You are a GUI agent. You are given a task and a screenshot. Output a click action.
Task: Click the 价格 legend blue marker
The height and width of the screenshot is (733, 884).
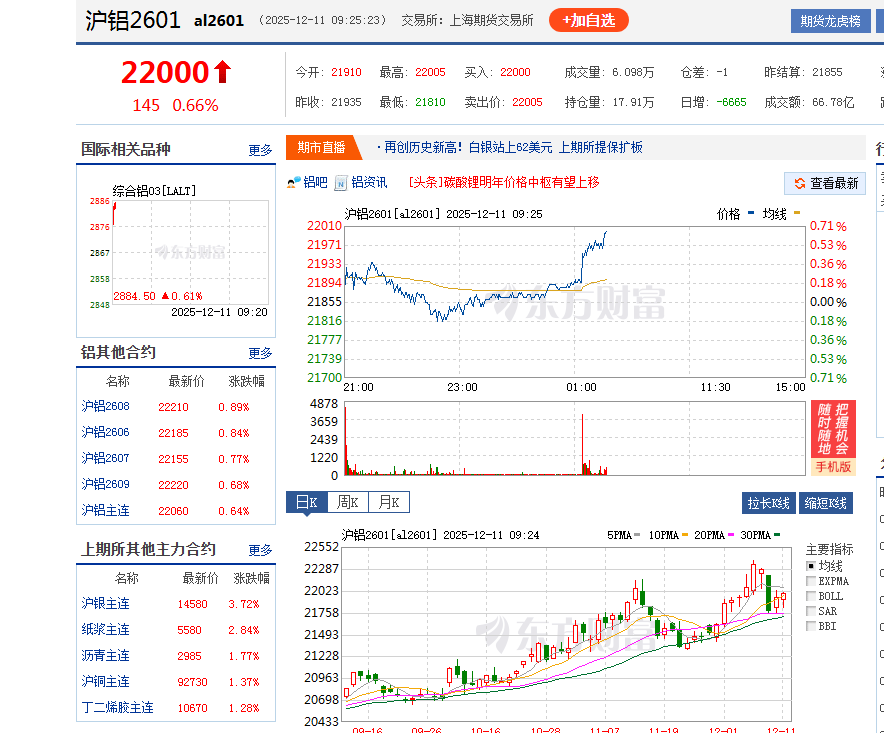pos(750,213)
